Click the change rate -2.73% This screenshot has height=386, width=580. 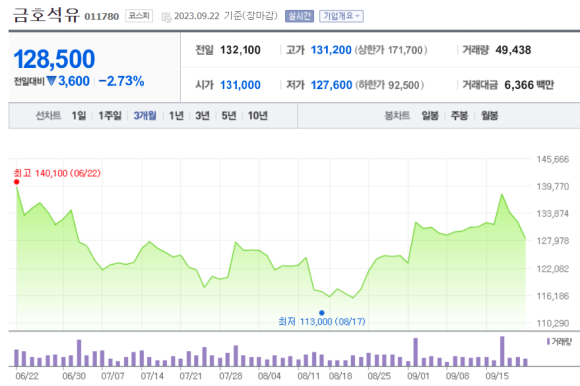click(x=121, y=81)
